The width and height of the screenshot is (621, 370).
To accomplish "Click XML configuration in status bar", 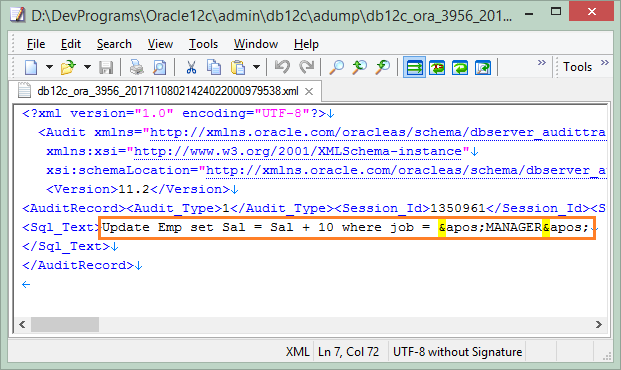I will (297, 352).
